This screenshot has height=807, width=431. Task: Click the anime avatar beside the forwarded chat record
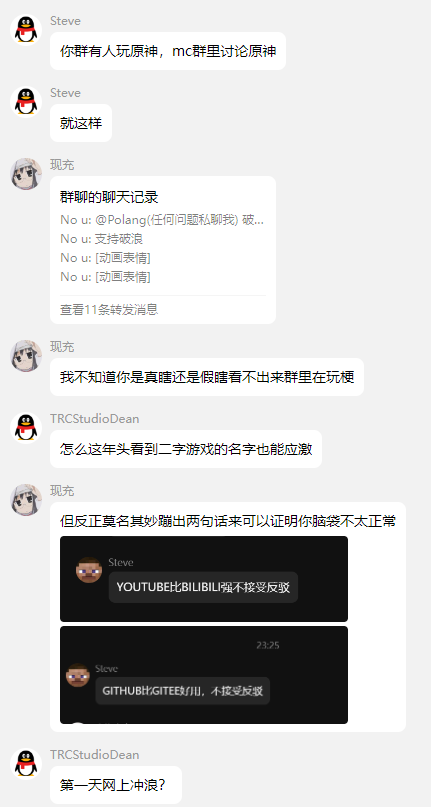(26, 174)
